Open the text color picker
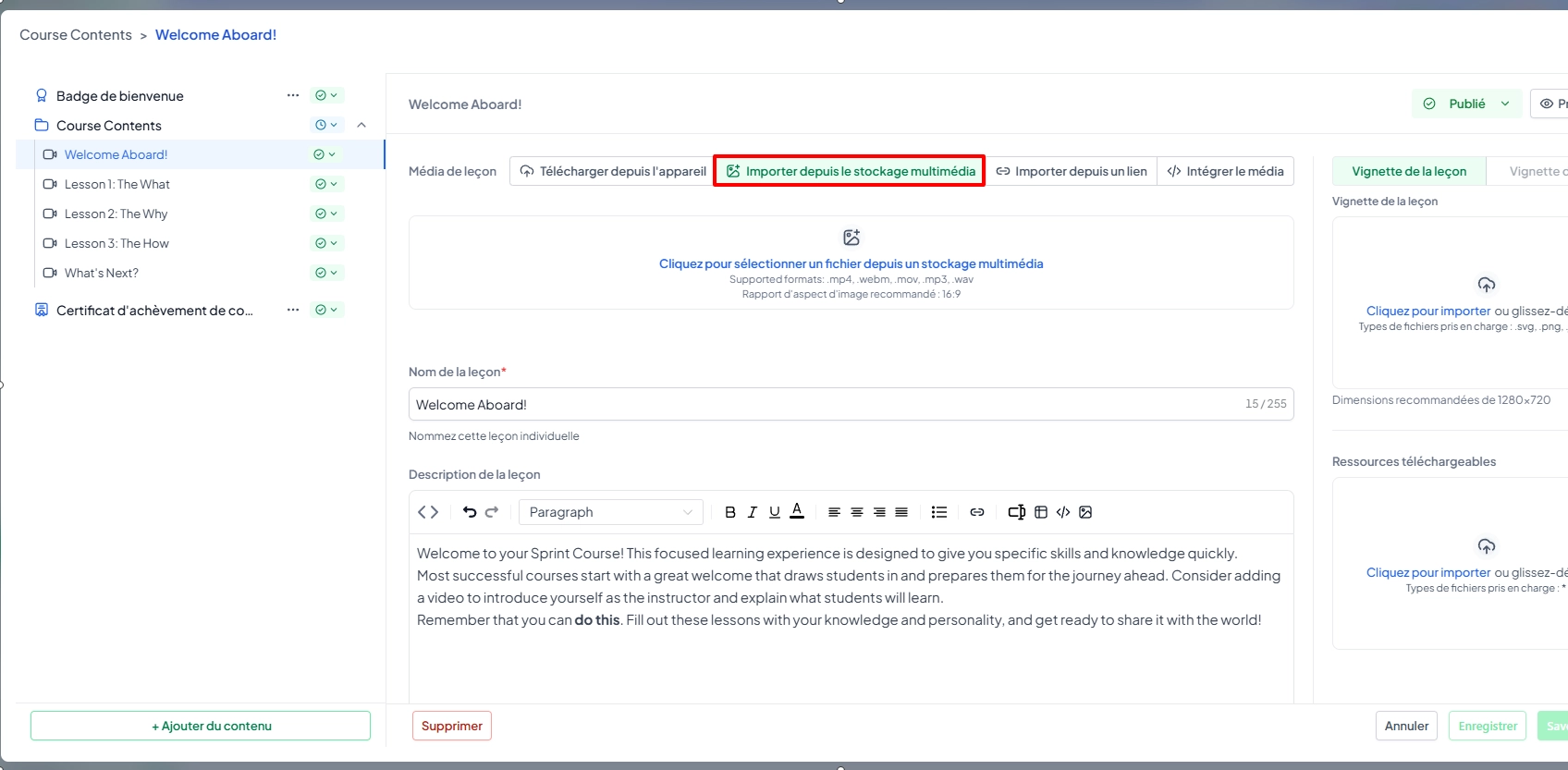This screenshot has width=1568, height=770. [797, 512]
